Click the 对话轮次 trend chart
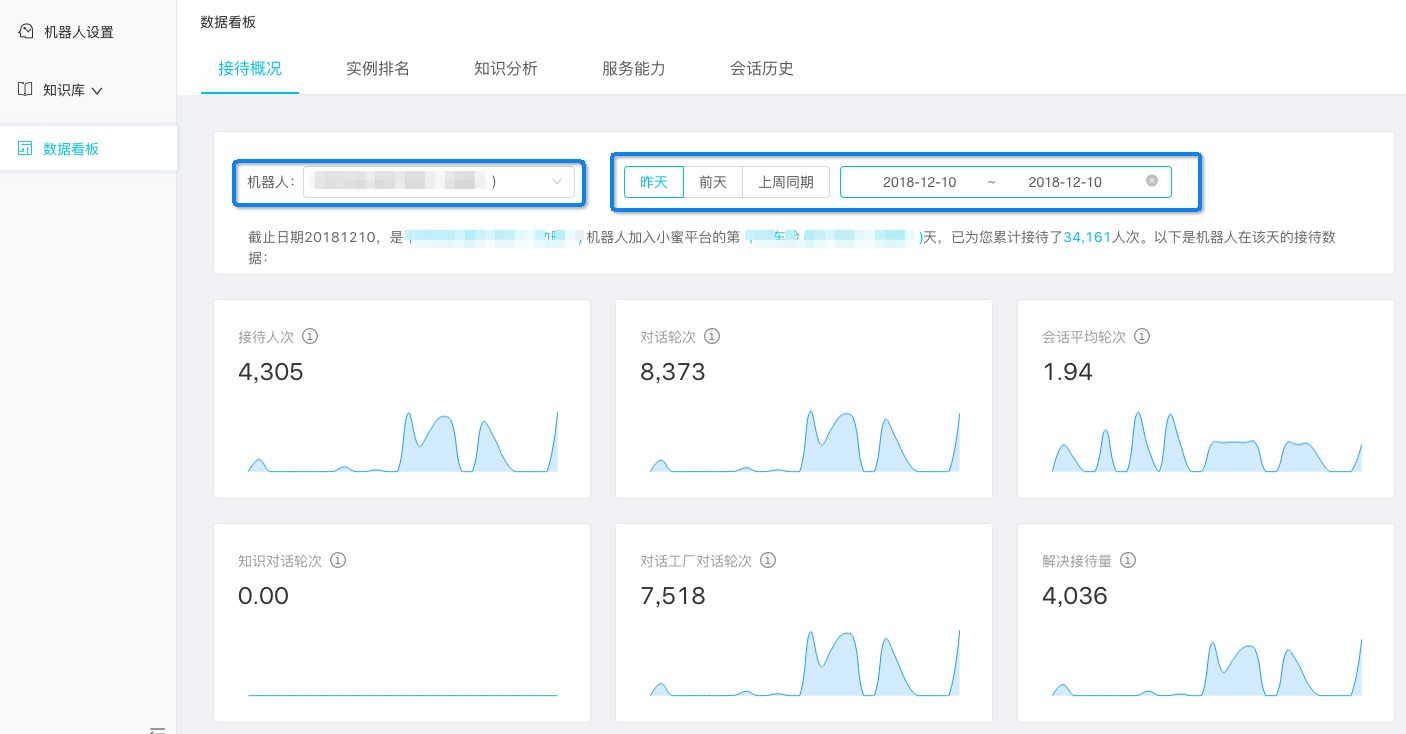Screen dimensions: 1406x734 click(x=804, y=440)
